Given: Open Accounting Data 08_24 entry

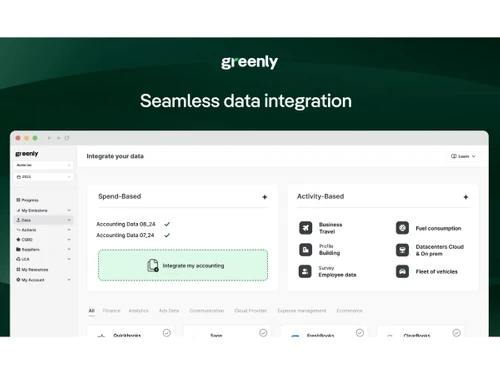Looking at the screenshot, I should [x=126, y=224].
